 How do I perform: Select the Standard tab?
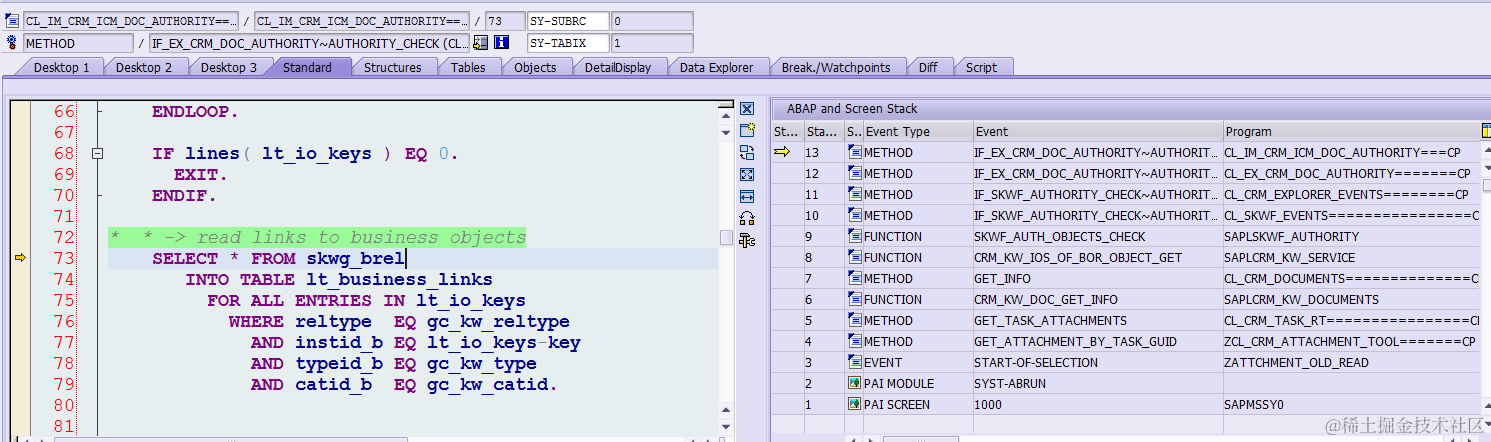[x=307, y=67]
